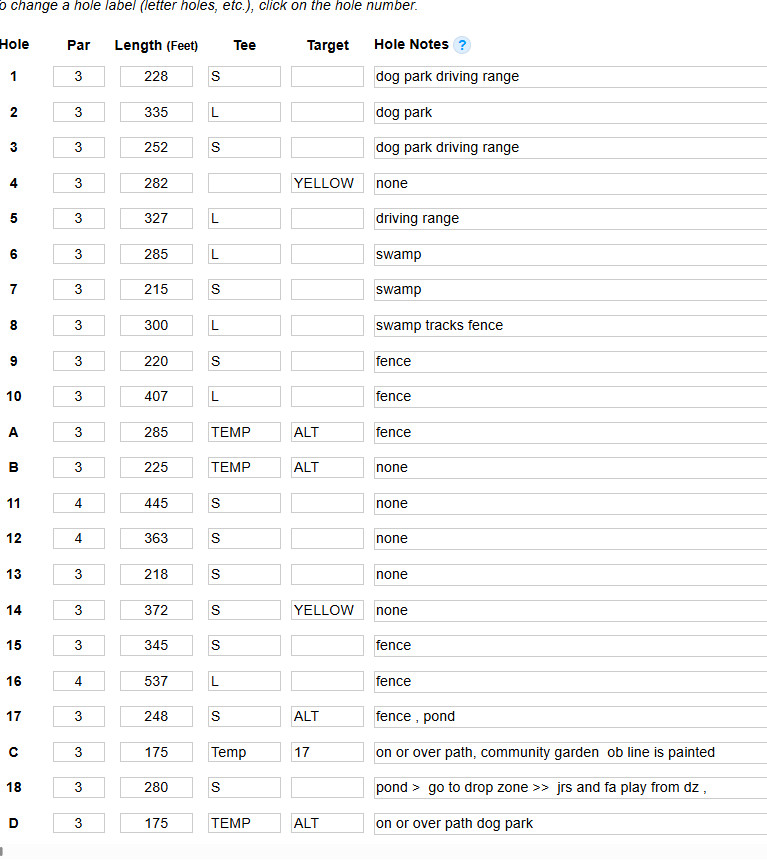Click the Target field containing 17

327,752
